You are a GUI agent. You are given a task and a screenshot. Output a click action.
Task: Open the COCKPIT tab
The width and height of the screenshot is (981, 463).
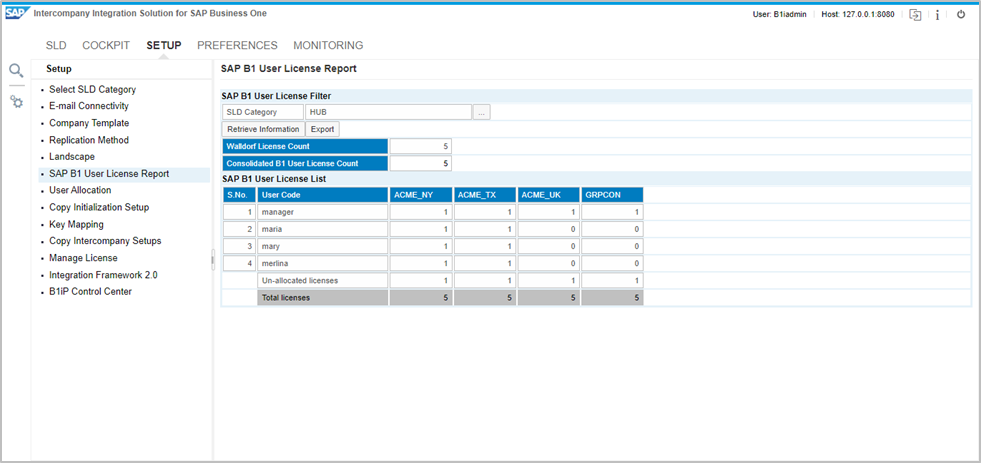tap(106, 46)
